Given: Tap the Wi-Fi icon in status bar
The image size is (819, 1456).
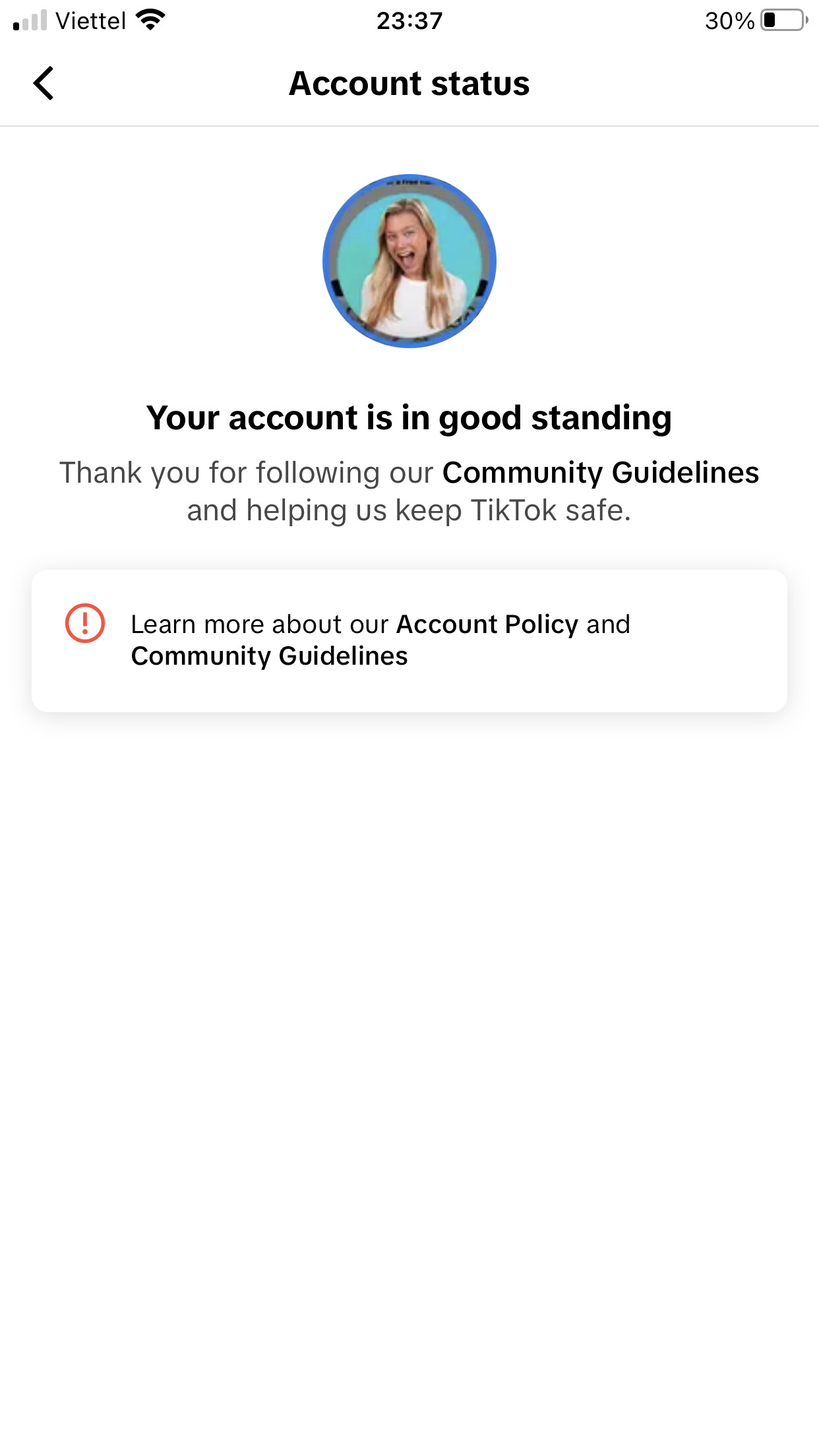Looking at the screenshot, I should [x=150, y=20].
